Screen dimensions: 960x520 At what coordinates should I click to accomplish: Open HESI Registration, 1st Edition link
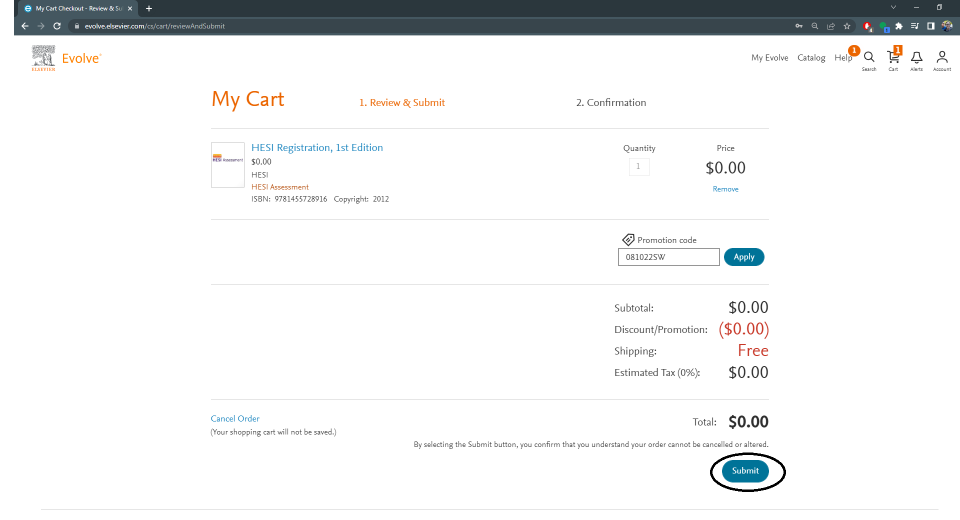pyautogui.click(x=317, y=148)
